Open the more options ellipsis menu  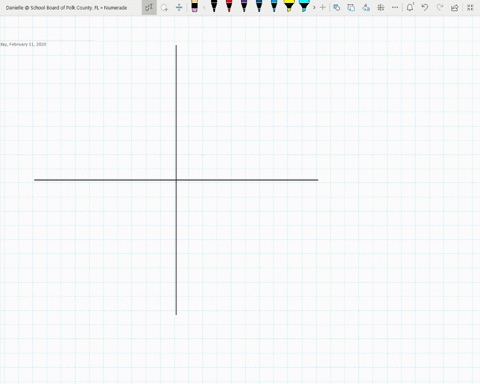(x=395, y=7)
